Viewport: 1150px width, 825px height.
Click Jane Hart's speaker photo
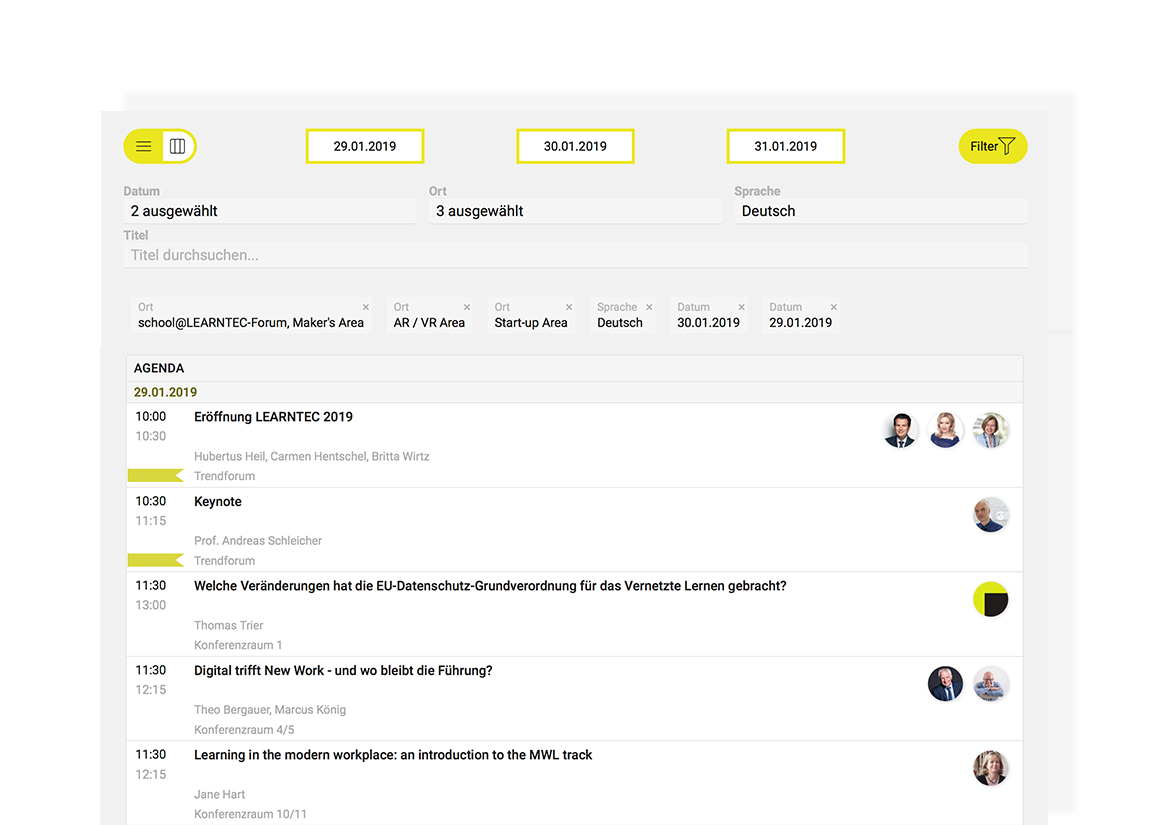point(991,768)
